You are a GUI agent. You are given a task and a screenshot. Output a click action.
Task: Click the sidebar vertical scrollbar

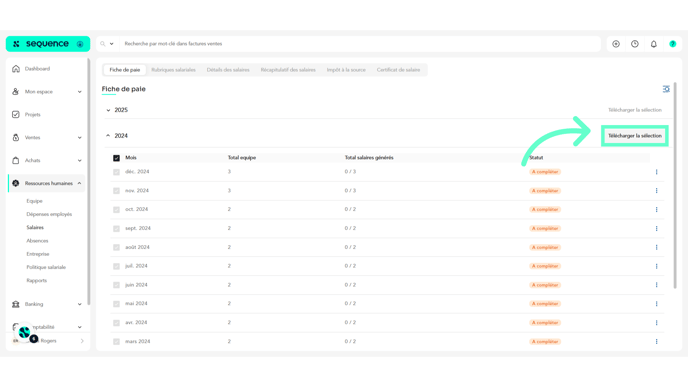click(x=89, y=182)
